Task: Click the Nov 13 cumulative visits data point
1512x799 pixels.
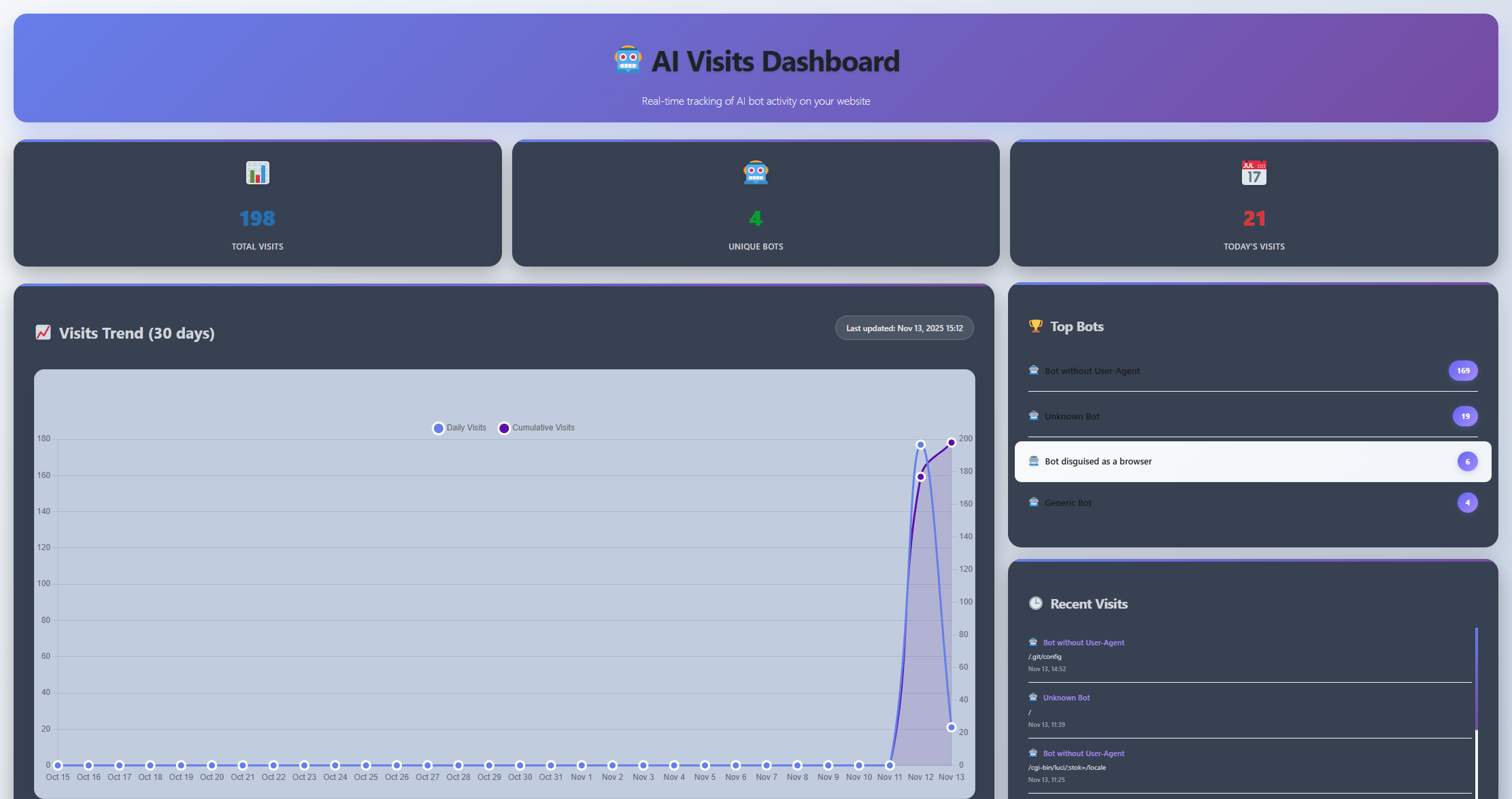Action: pos(952,443)
